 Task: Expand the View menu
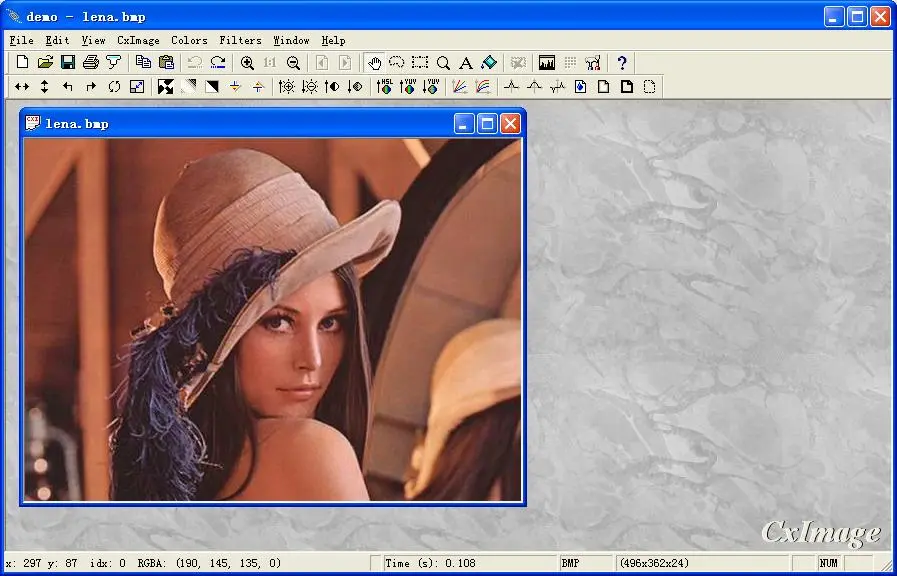(x=93, y=40)
